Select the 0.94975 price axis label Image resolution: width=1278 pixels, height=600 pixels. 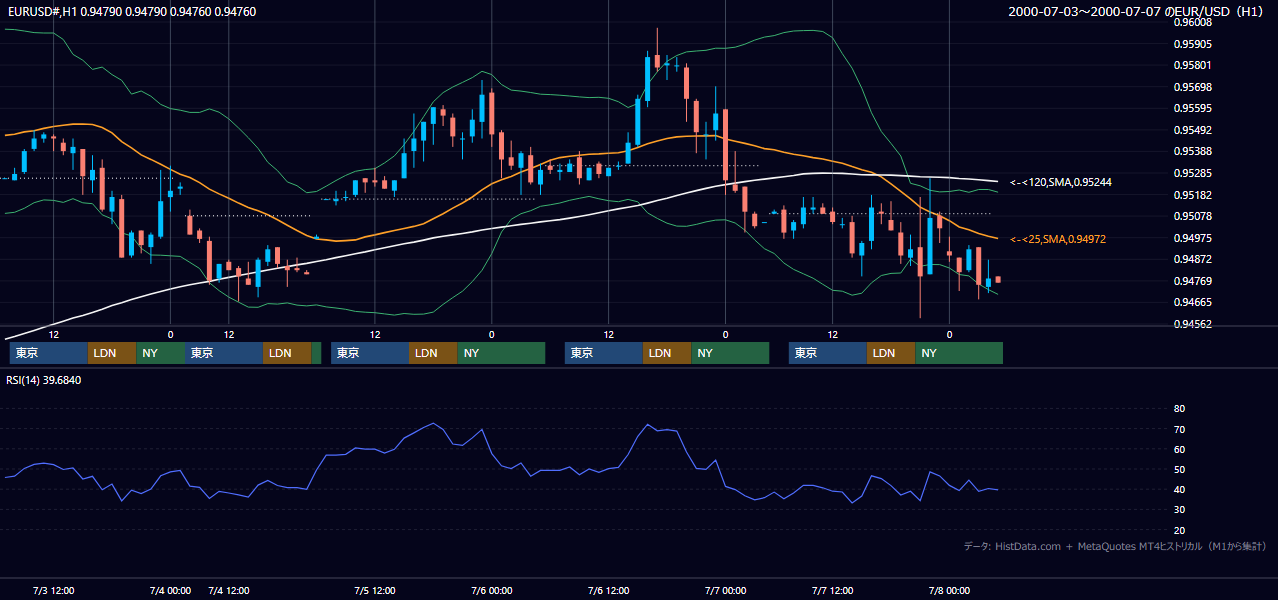tap(1194, 238)
